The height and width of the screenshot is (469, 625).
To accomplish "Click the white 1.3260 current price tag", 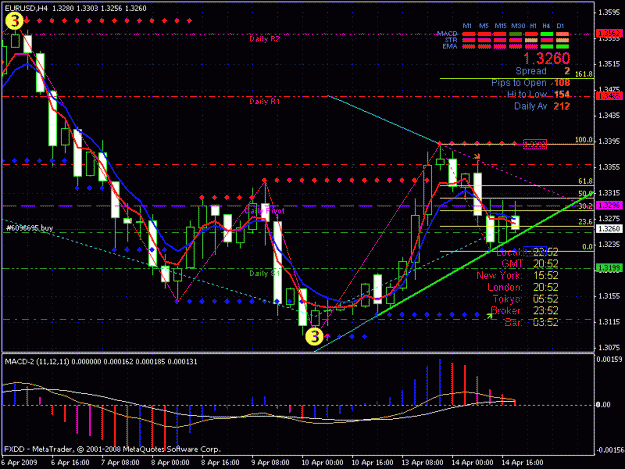I will [609, 229].
